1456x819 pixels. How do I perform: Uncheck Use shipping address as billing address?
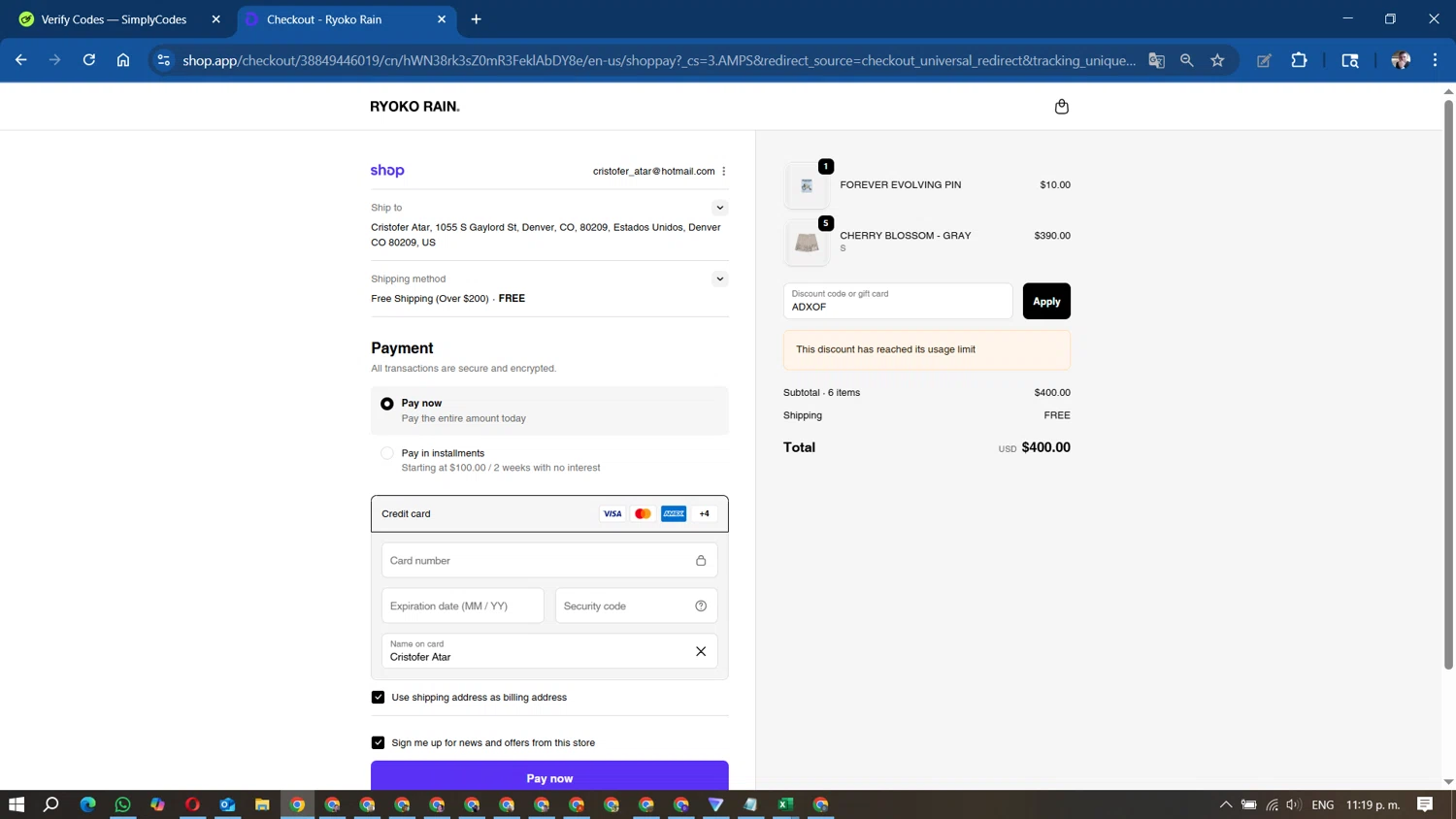point(378,697)
